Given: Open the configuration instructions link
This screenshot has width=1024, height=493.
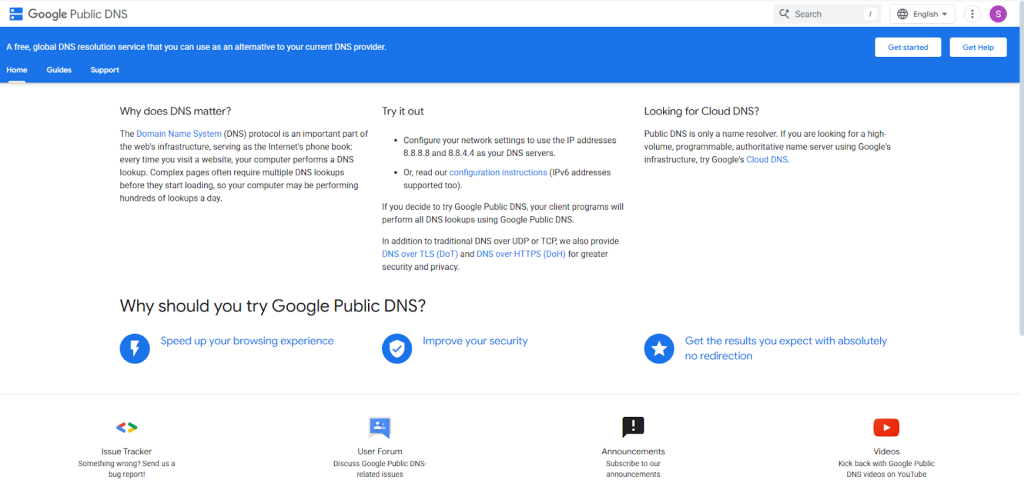Looking at the screenshot, I should (498, 172).
